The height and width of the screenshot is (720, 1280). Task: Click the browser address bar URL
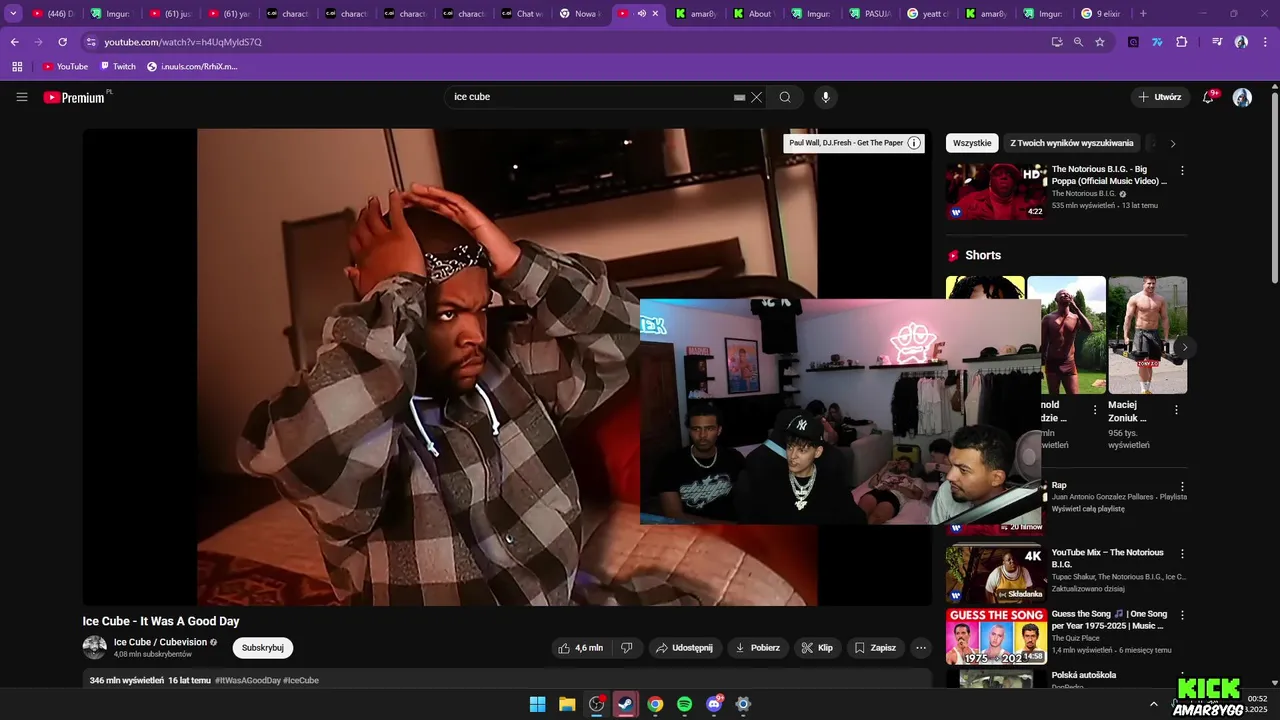[183, 42]
